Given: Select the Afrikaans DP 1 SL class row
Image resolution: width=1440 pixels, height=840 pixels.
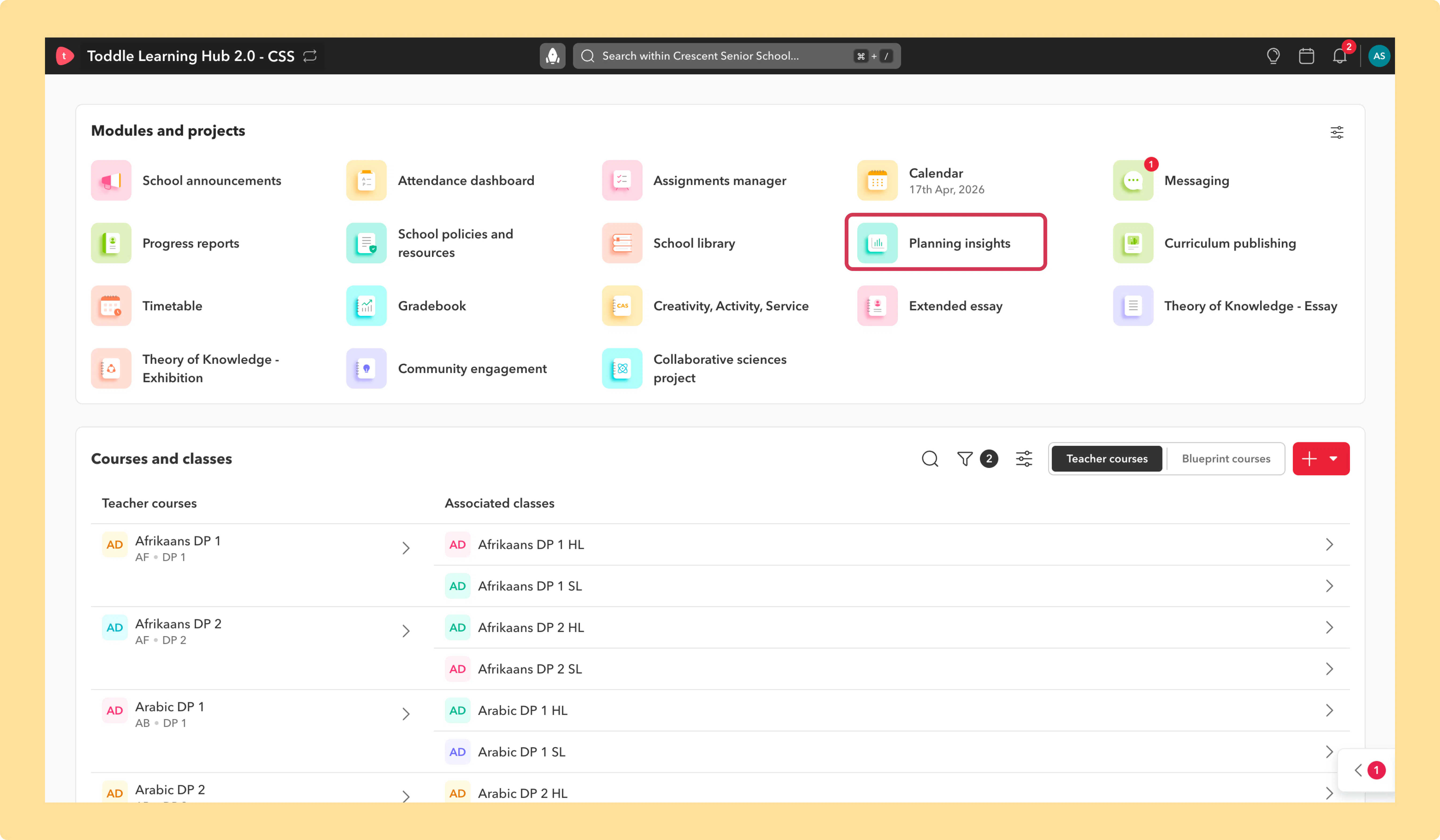Looking at the screenshot, I should (891, 586).
